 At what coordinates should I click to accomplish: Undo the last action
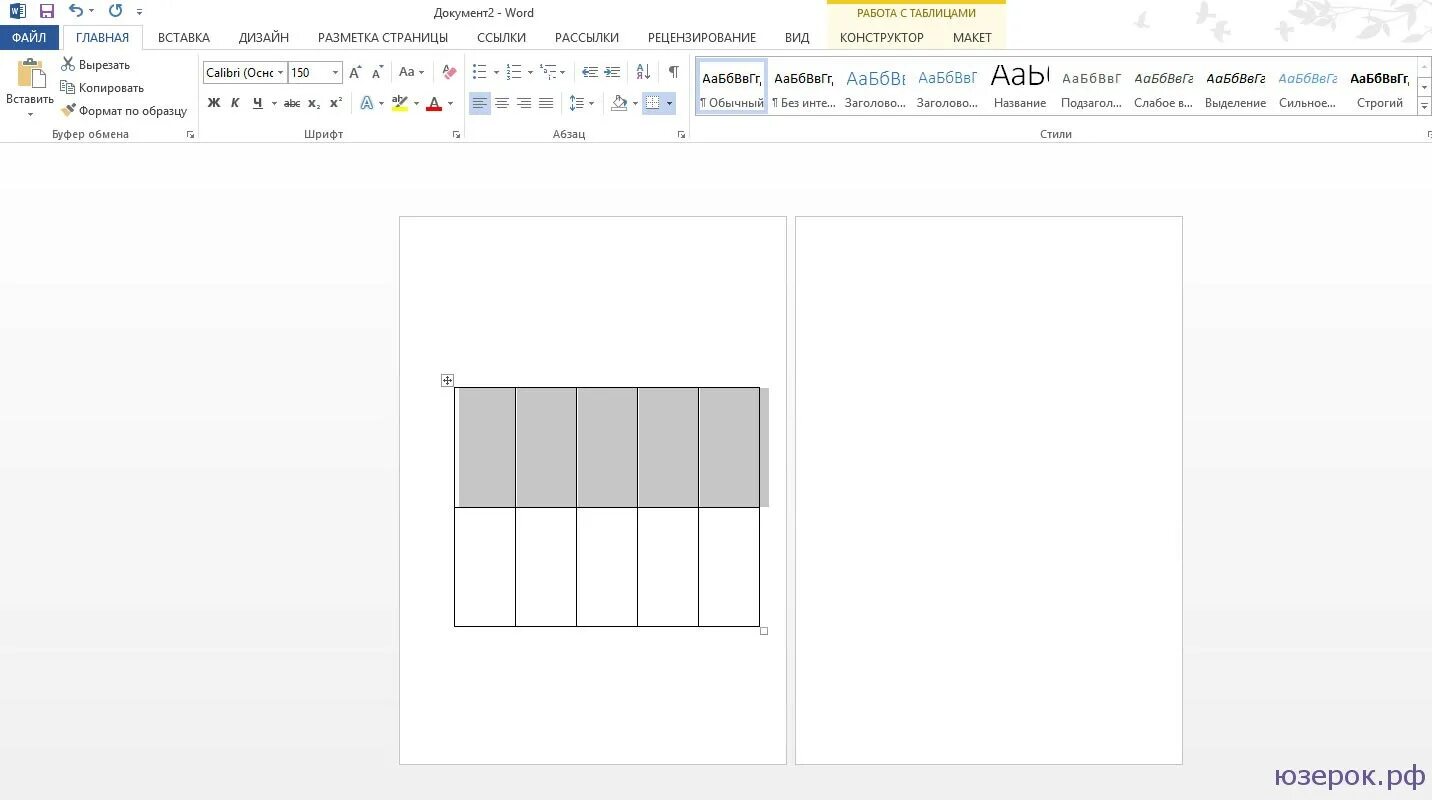(76, 12)
